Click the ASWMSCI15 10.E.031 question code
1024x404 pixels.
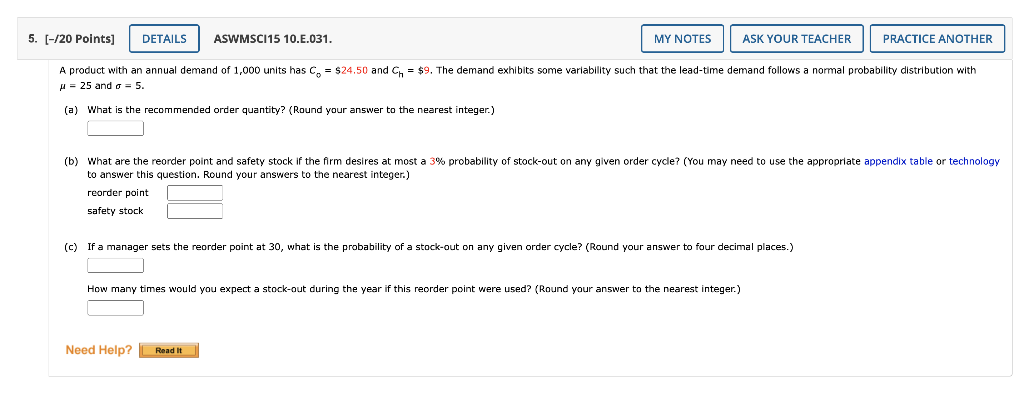coord(273,39)
